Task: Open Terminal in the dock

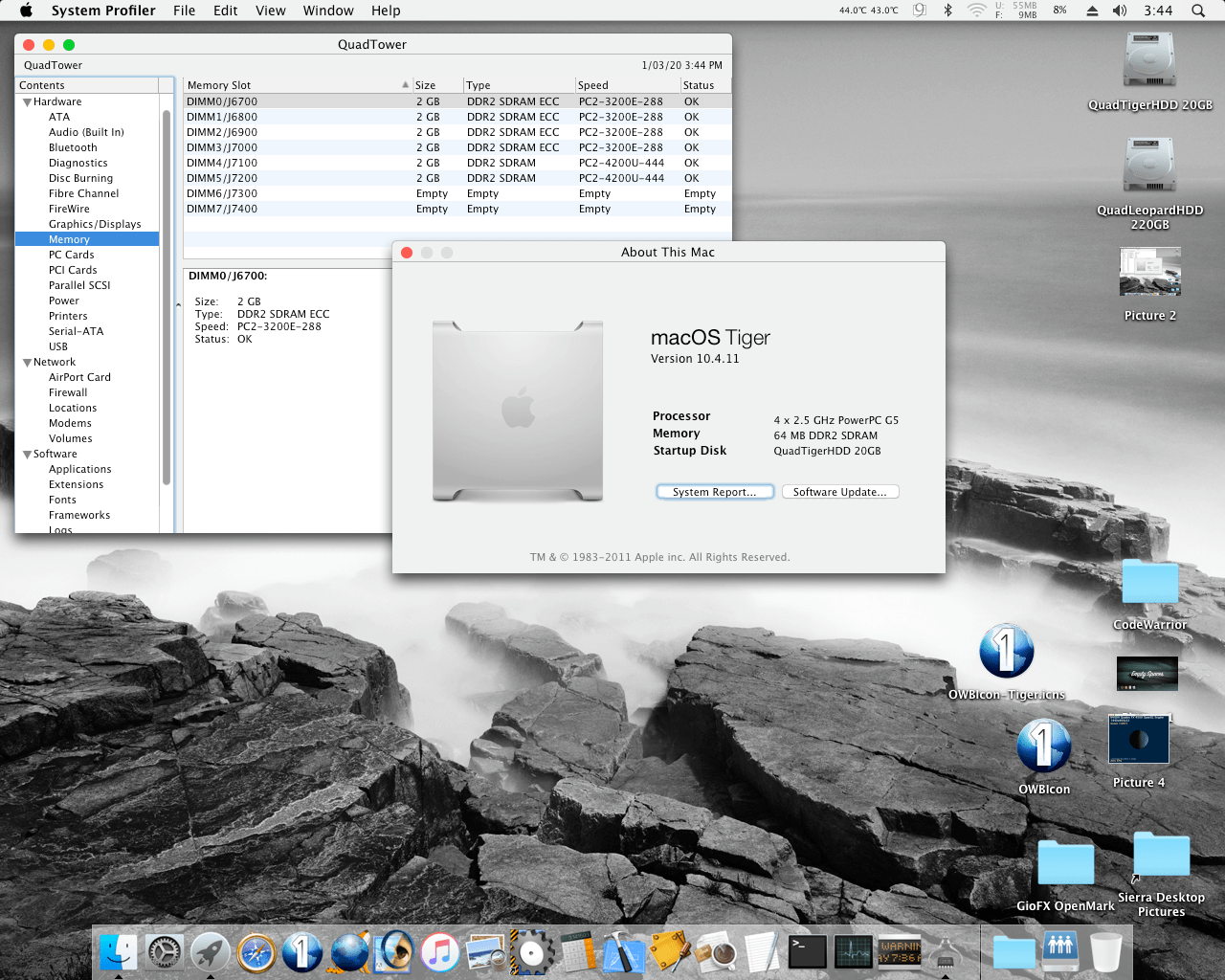Action: 807,953
